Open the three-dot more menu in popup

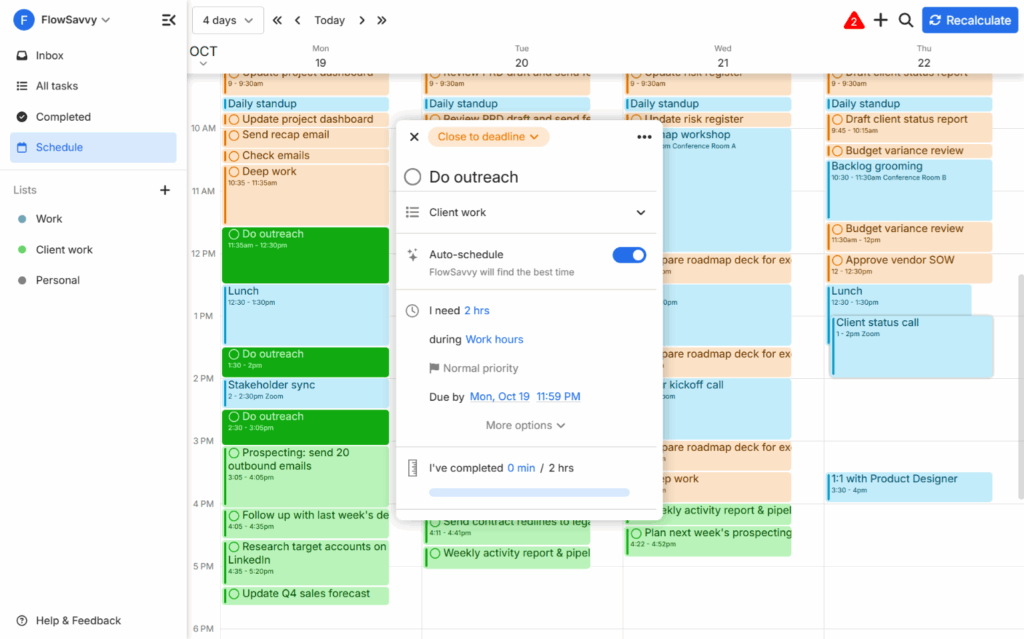[644, 137]
